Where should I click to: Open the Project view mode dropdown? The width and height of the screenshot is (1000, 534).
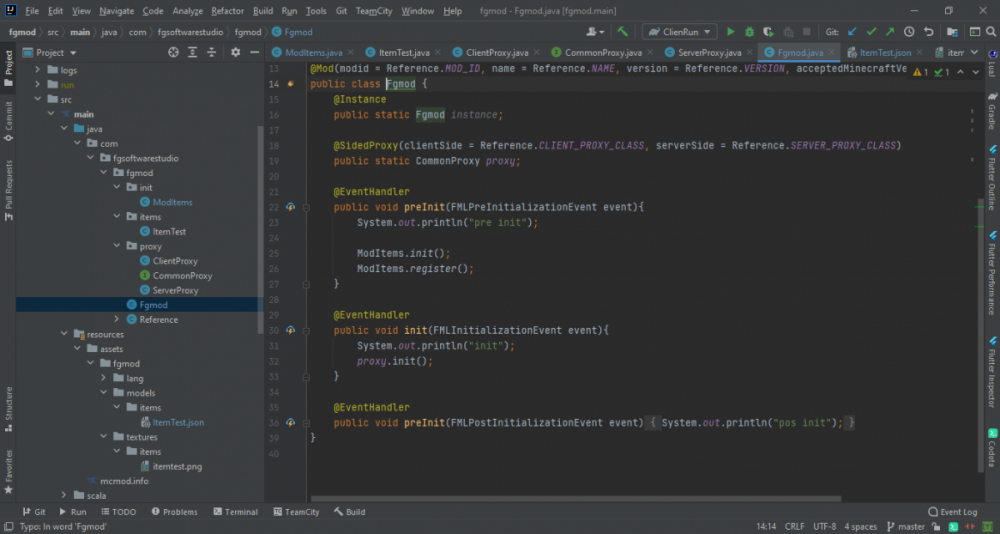tap(50, 52)
